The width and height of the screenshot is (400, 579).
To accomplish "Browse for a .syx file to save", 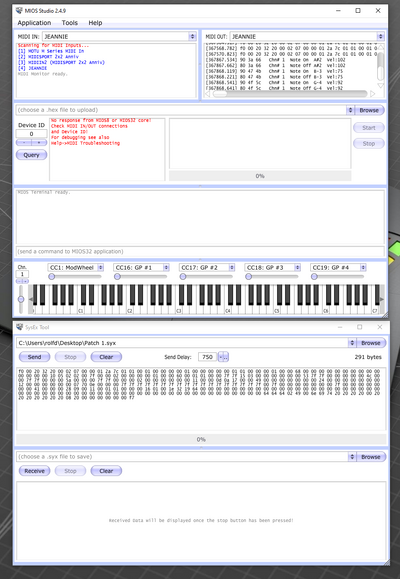I will [371, 457].
